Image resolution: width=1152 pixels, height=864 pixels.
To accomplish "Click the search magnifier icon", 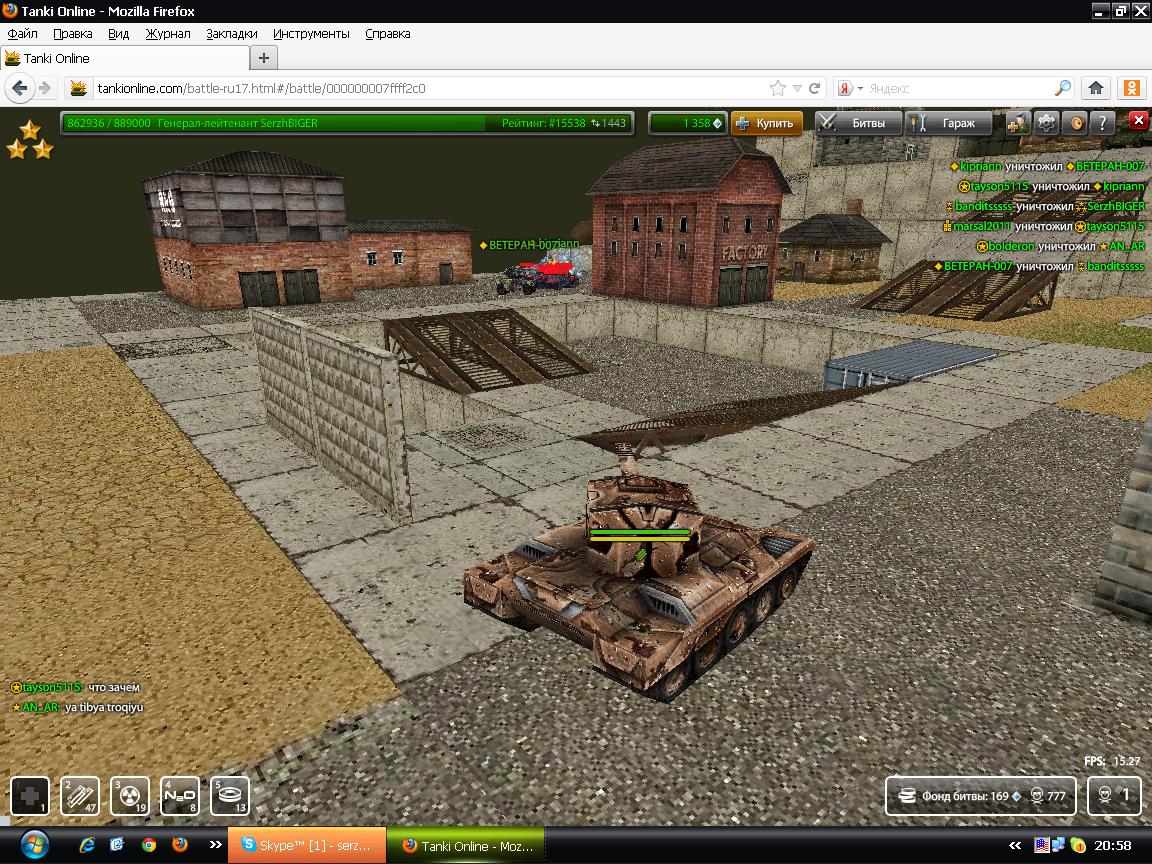I will [1062, 88].
